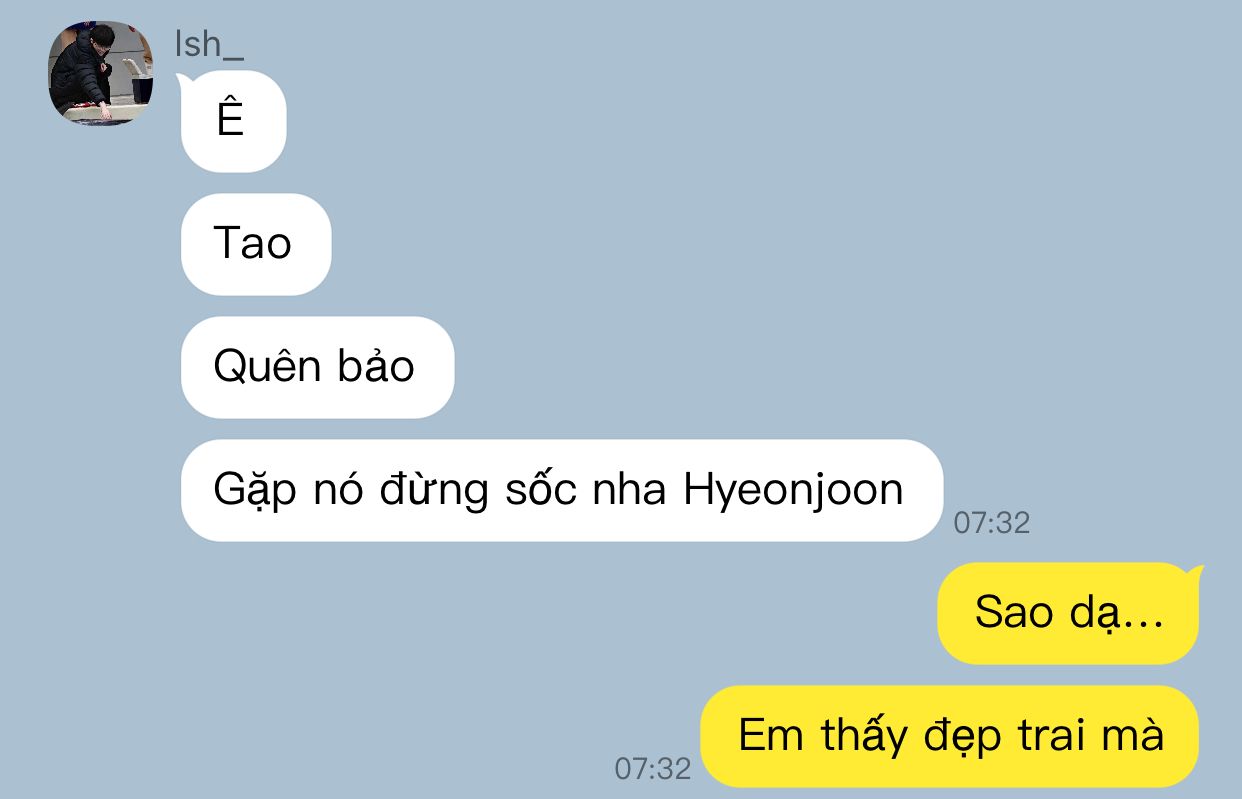Click the name "Hyeonjoon" in the message

(x=794, y=491)
